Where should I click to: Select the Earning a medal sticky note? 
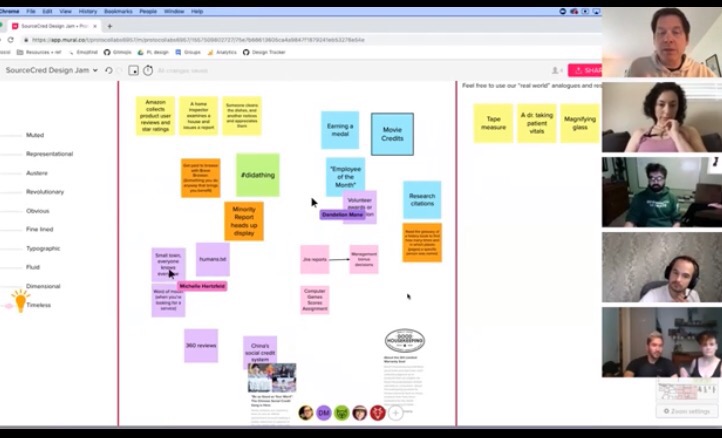(340, 130)
